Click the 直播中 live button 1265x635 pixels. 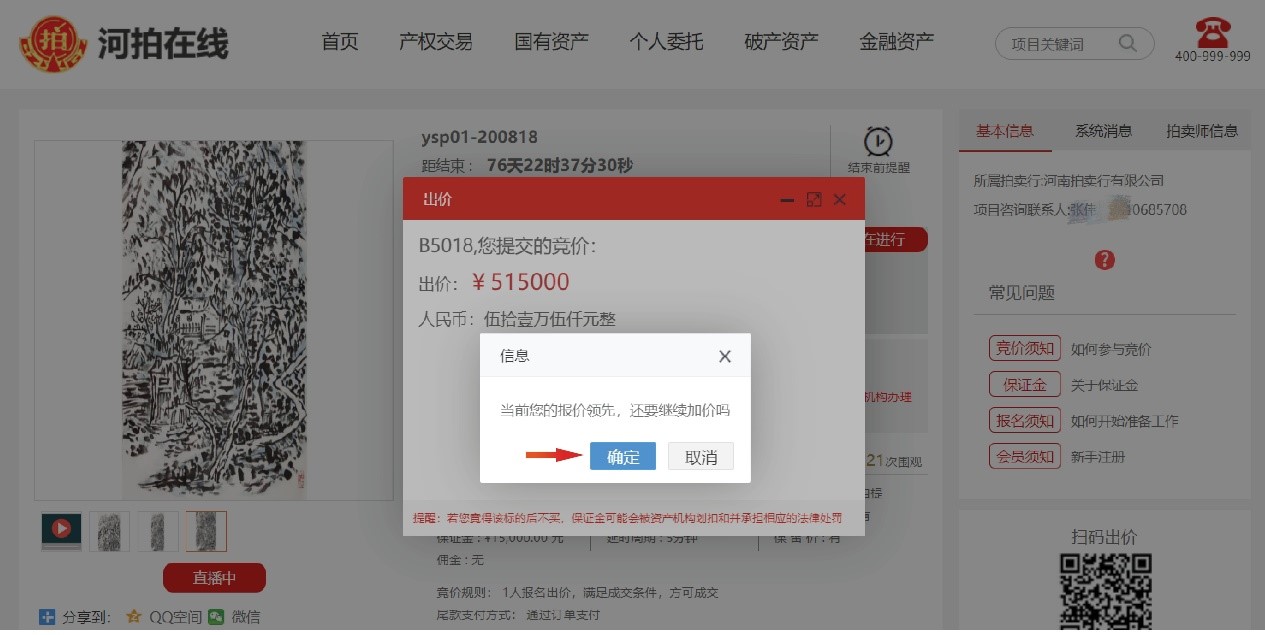point(214,578)
